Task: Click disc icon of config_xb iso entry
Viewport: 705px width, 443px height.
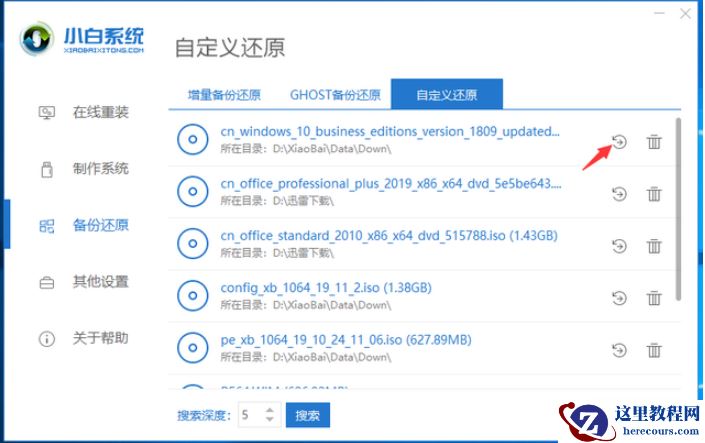Action: click(192, 295)
